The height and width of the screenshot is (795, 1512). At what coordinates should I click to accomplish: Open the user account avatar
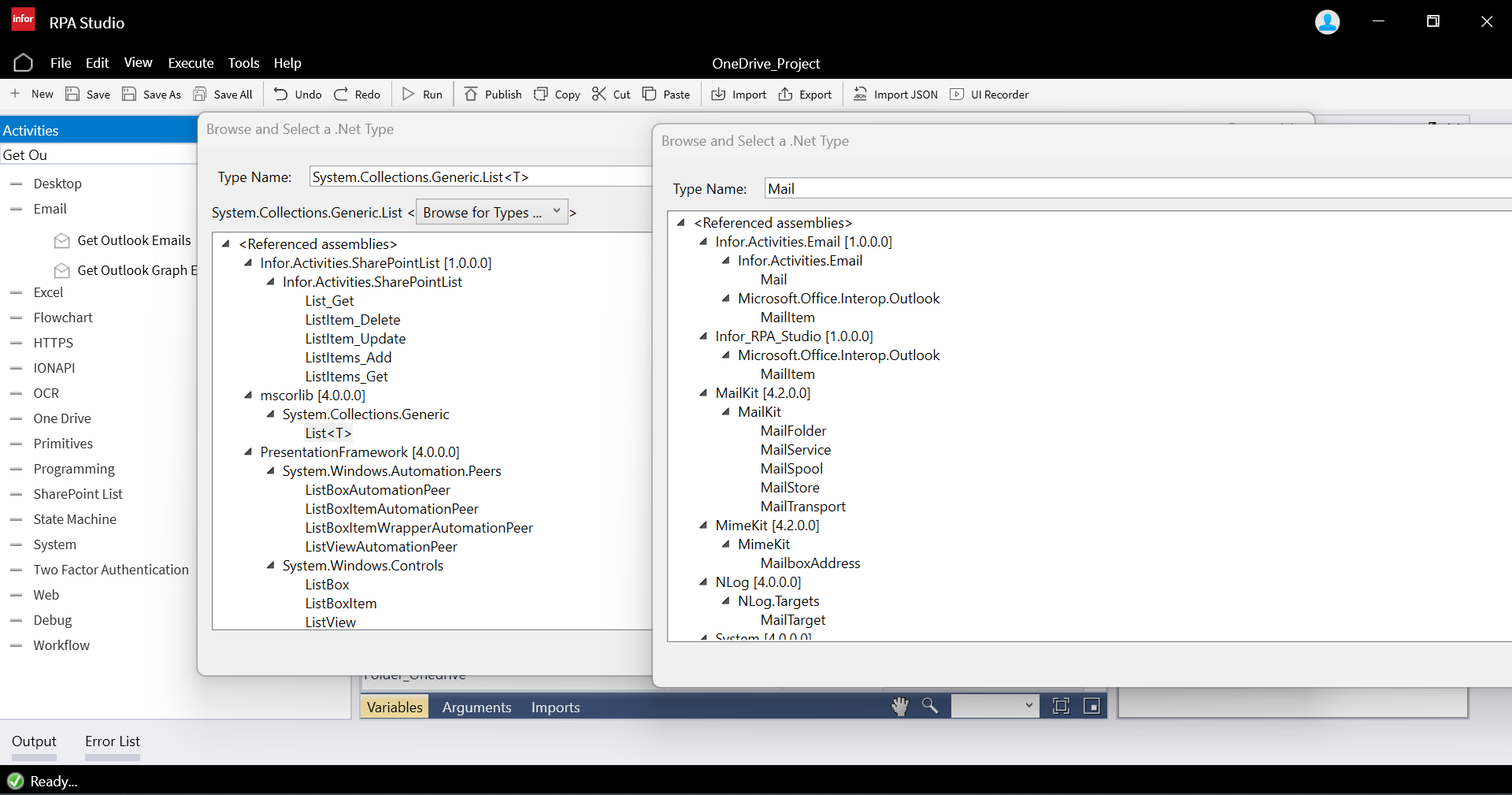1327,22
